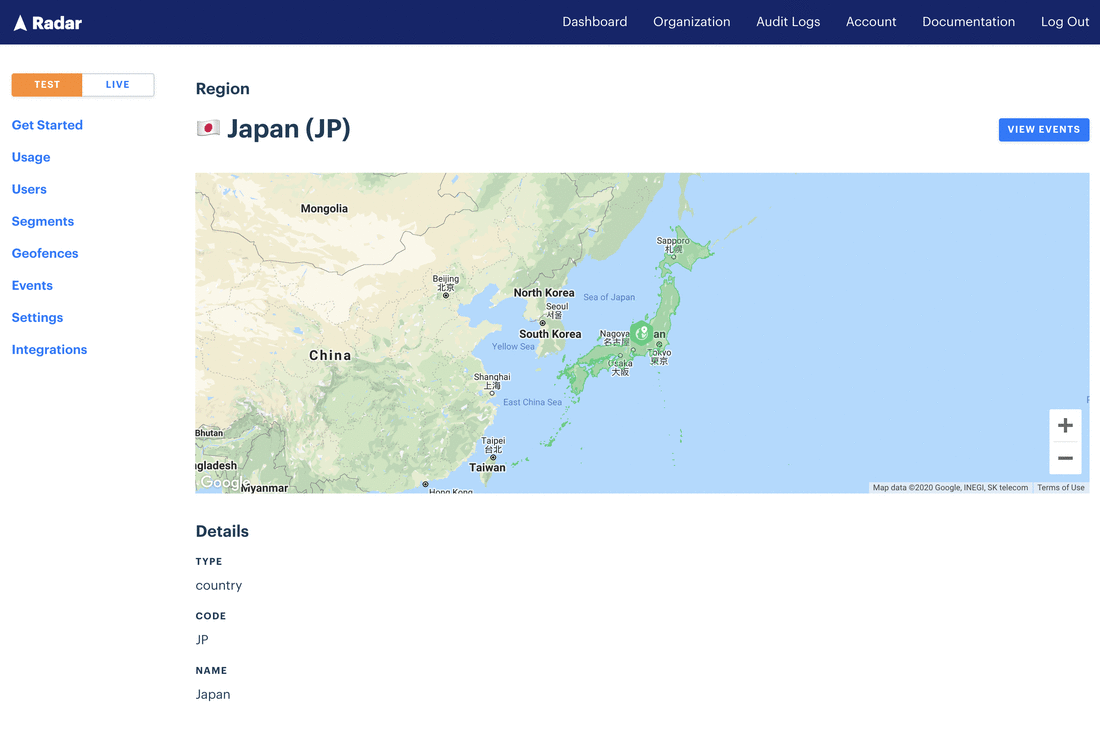Click the VIEW EVENTS button
Viewport: 1100px width, 734px height.
tap(1044, 129)
